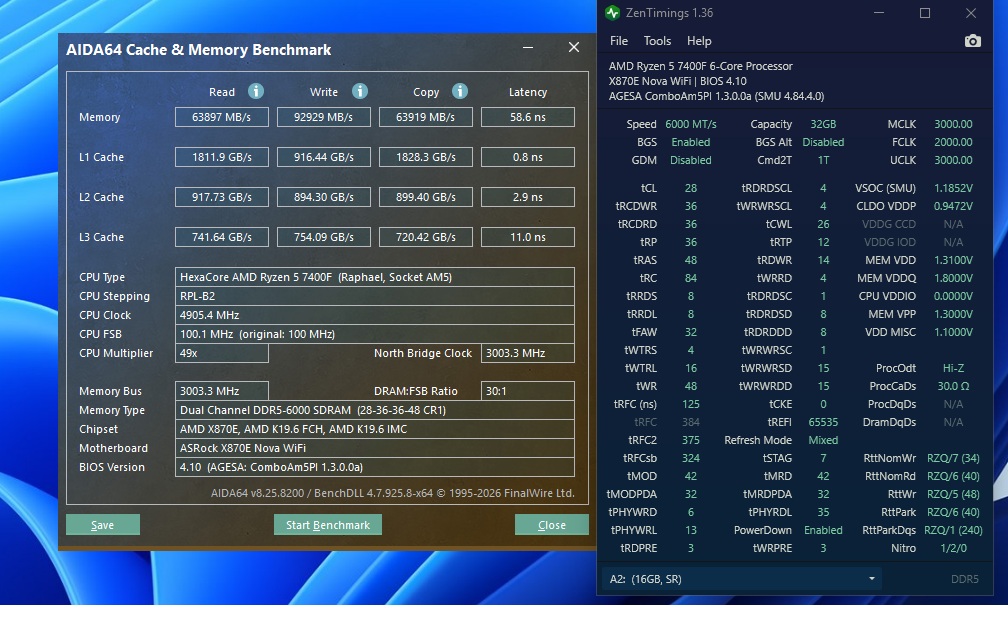Image resolution: width=1008 pixels, height=619 pixels.
Task: Click the L2 Cache Read value 917.73 GB/s
Action: pyautogui.click(x=222, y=197)
